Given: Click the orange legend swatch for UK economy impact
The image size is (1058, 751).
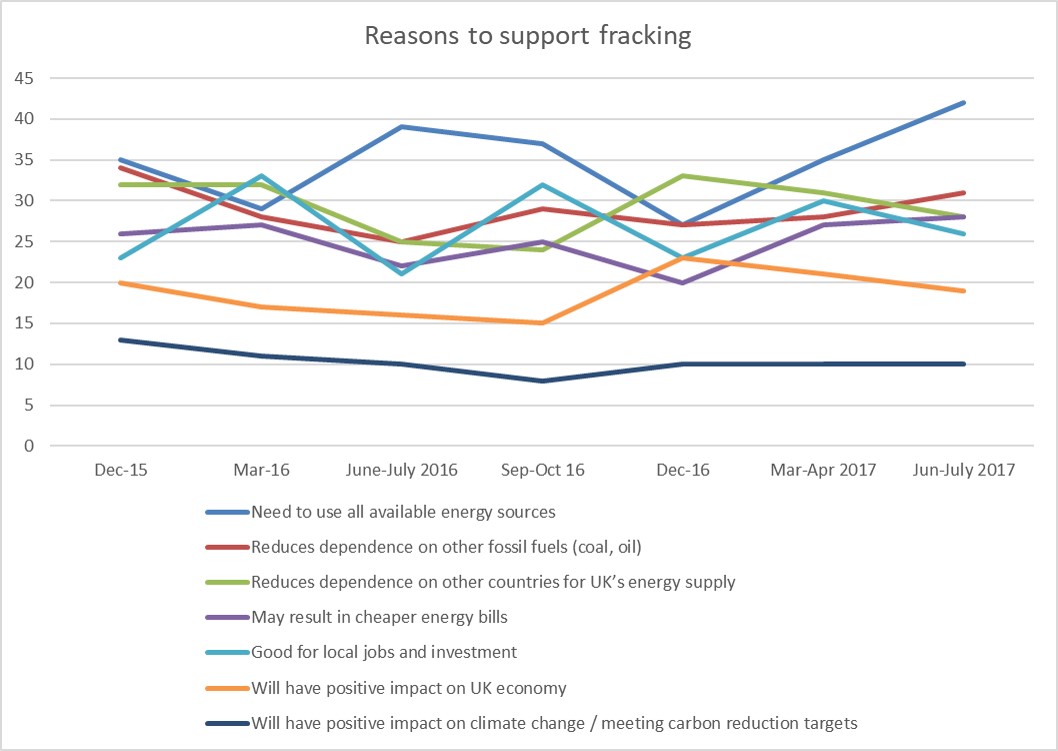Looking at the screenshot, I should point(225,687).
